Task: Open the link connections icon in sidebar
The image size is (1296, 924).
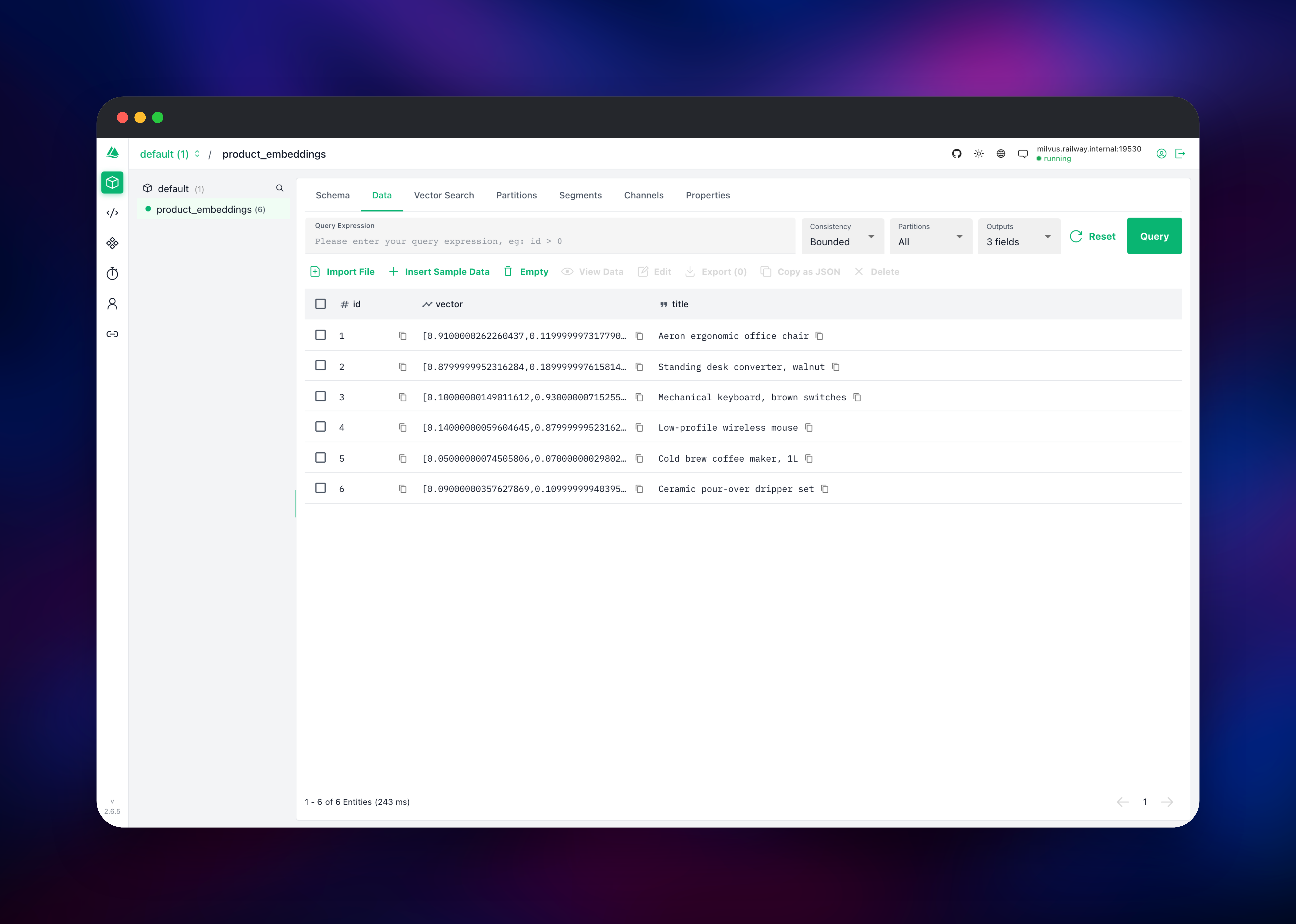Action: click(112, 334)
